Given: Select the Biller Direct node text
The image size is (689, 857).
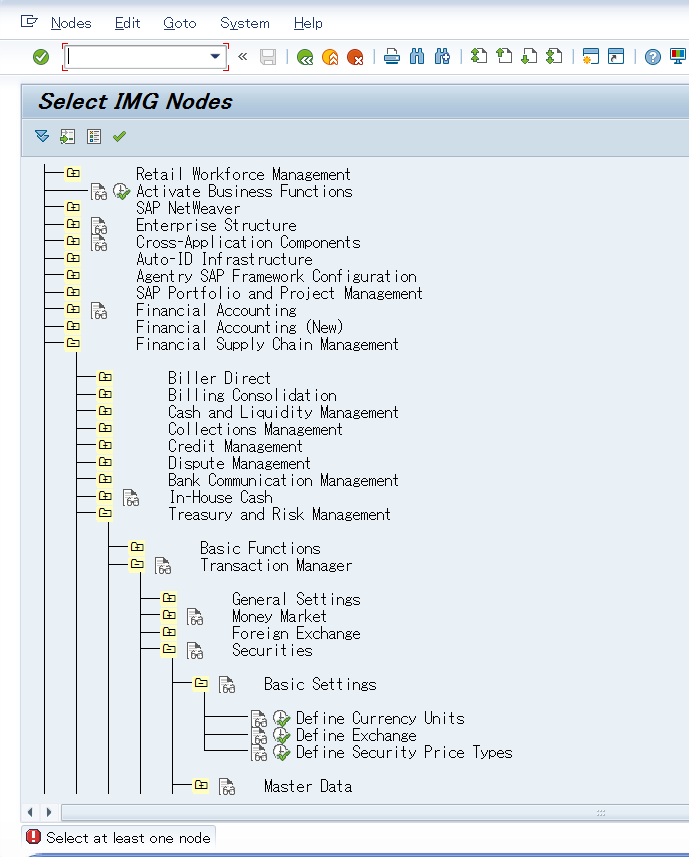Looking at the screenshot, I should (219, 378).
